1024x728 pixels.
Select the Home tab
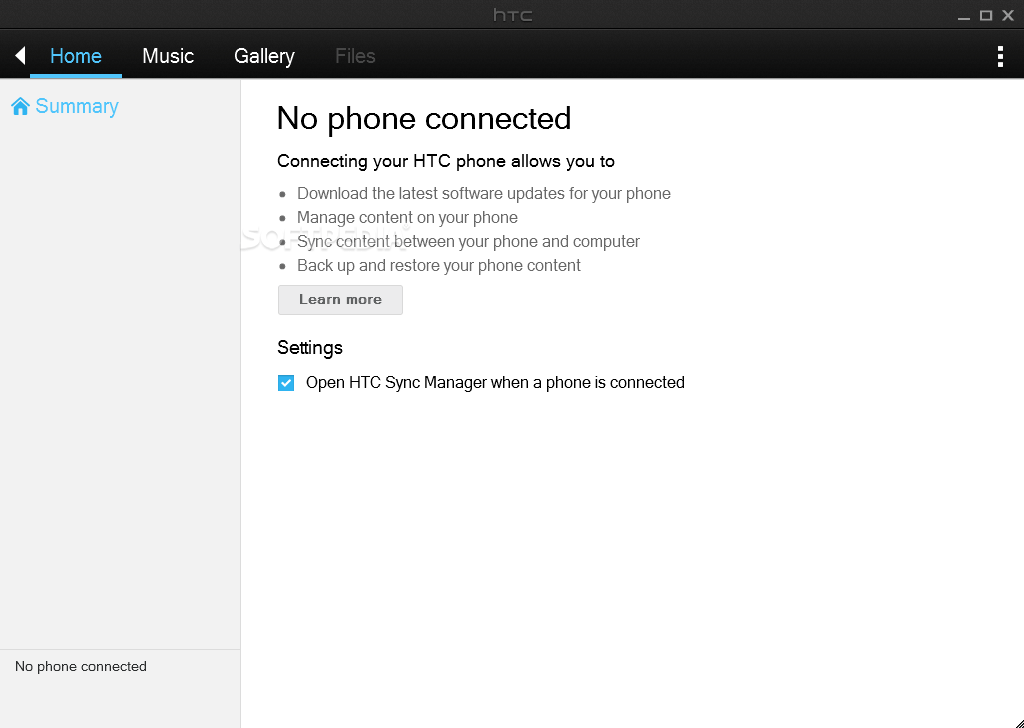75,56
